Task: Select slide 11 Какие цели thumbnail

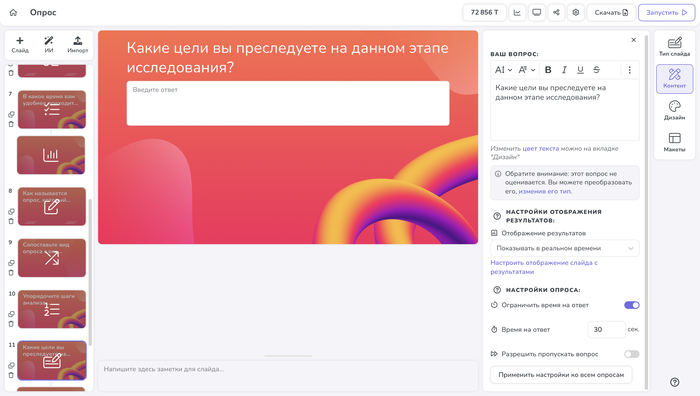Action: tap(52, 360)
